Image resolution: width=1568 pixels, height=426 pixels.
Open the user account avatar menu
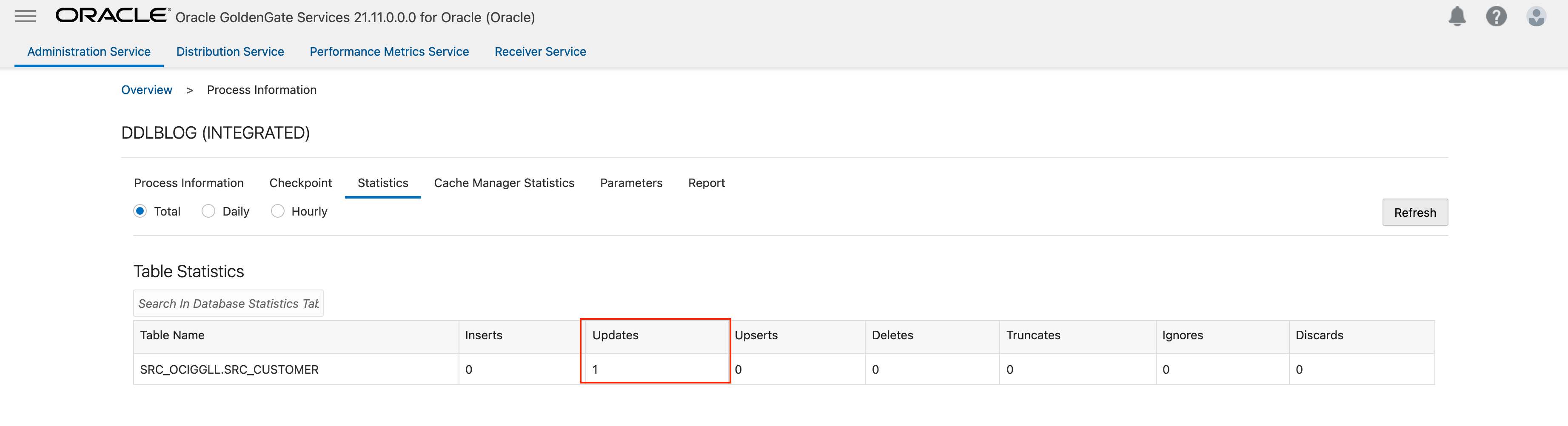(1536, 17)
